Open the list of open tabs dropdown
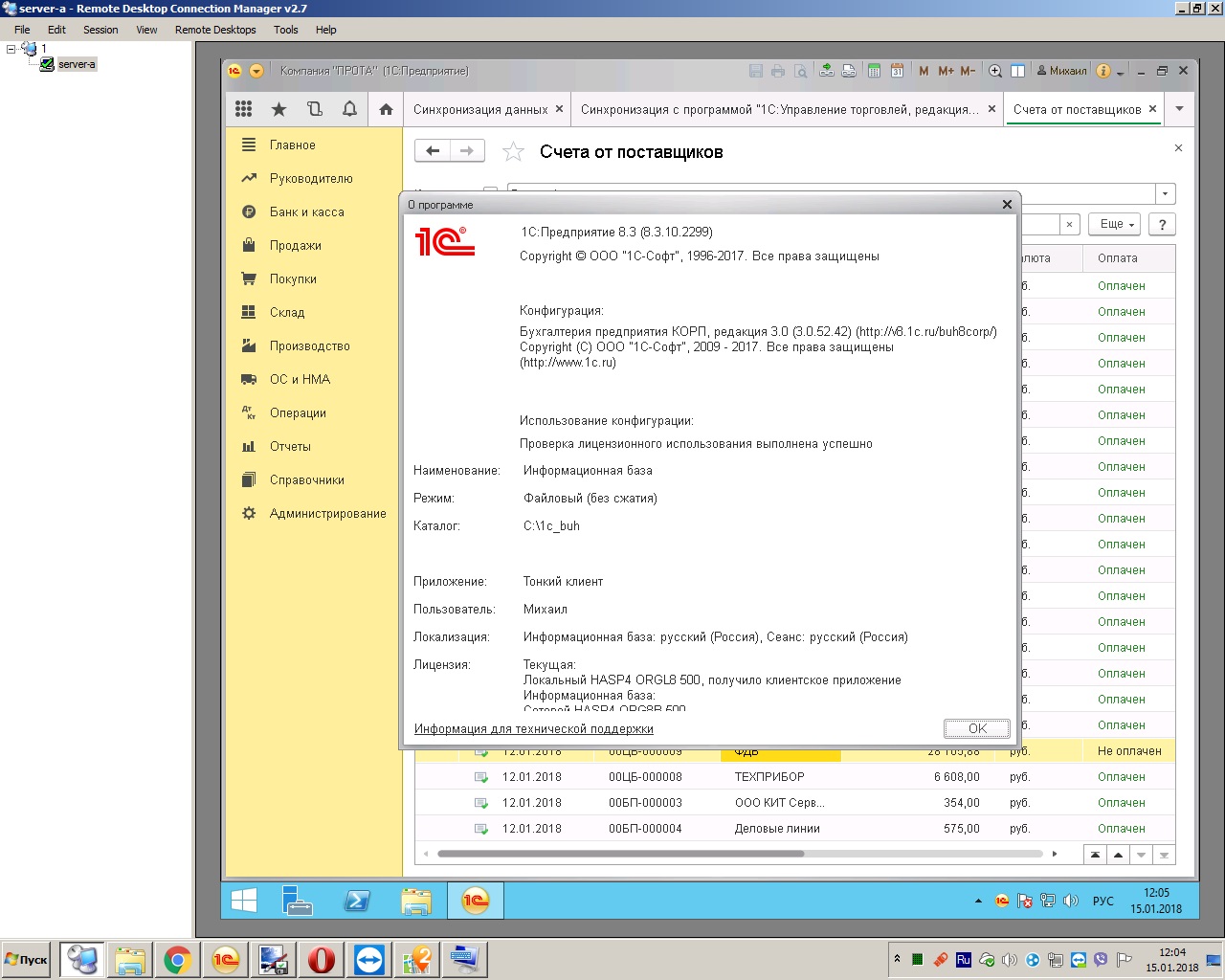This screenshot has height=980, width=1225. pos(1179,109)
